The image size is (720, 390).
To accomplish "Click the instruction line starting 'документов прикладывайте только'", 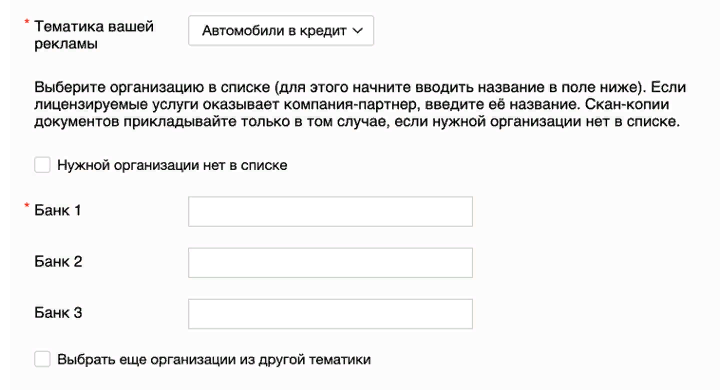I will pos(357,122).
